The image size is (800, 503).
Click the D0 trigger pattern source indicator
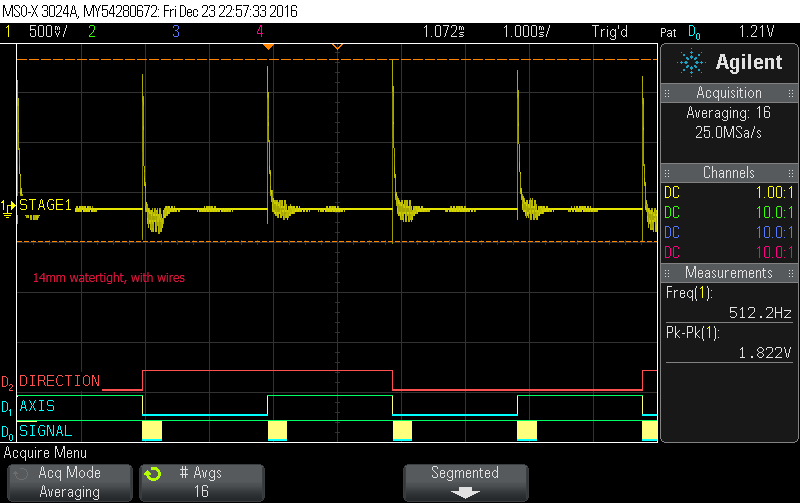[x=693, y=31]
